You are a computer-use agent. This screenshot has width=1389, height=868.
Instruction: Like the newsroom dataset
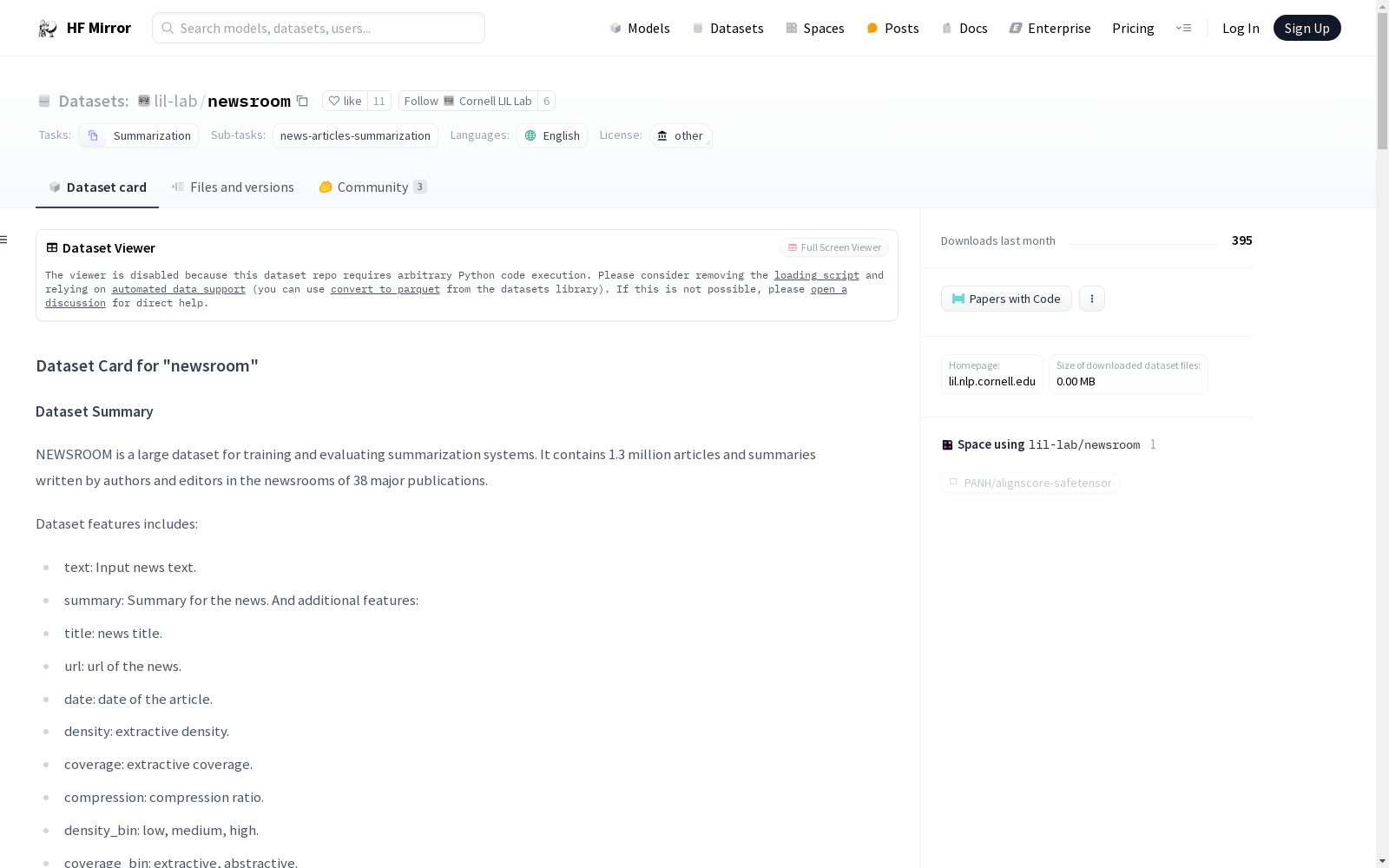pyautogui.click(x=345, y=101)
